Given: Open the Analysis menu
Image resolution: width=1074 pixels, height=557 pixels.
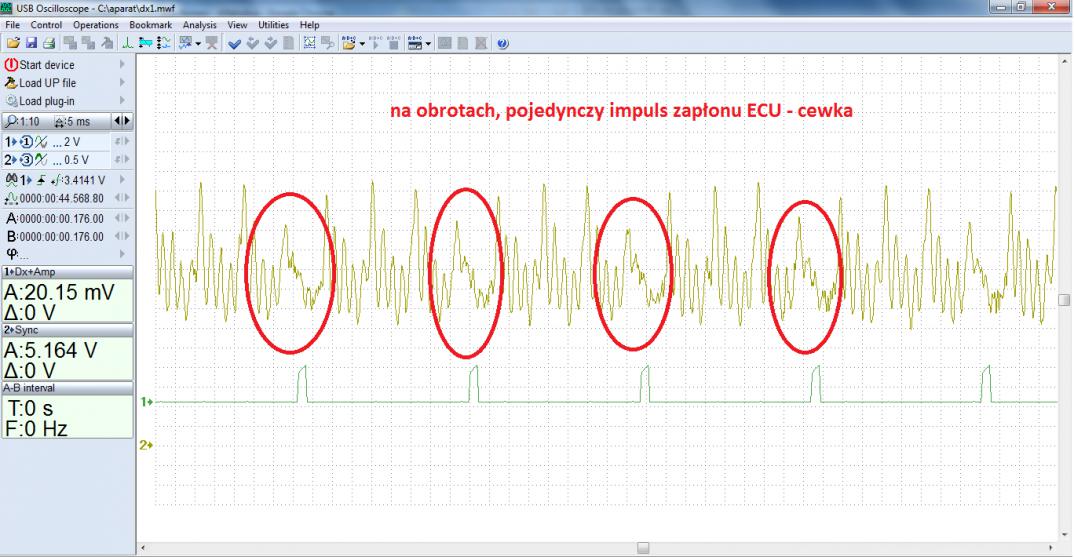Looking at the screenshot, I should [x=199, y=25].
